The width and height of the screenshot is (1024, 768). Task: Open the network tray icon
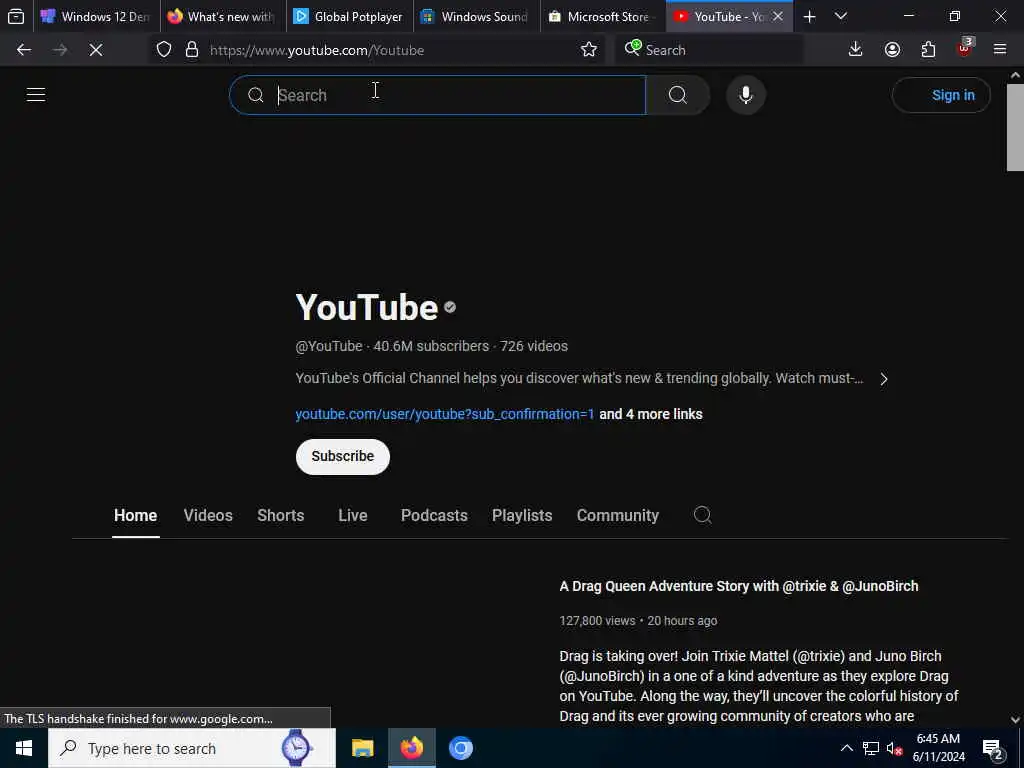[x=871, y=748]
